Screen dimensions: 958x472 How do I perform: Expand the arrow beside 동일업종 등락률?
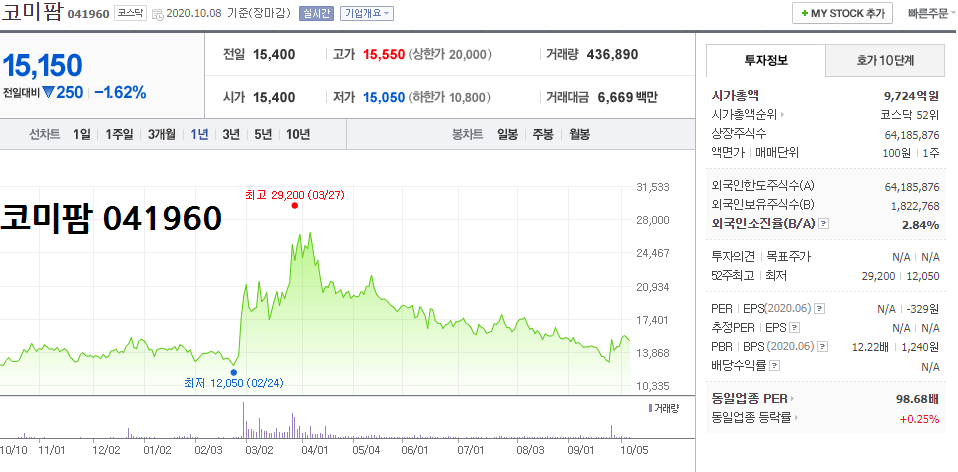[797, 418]
